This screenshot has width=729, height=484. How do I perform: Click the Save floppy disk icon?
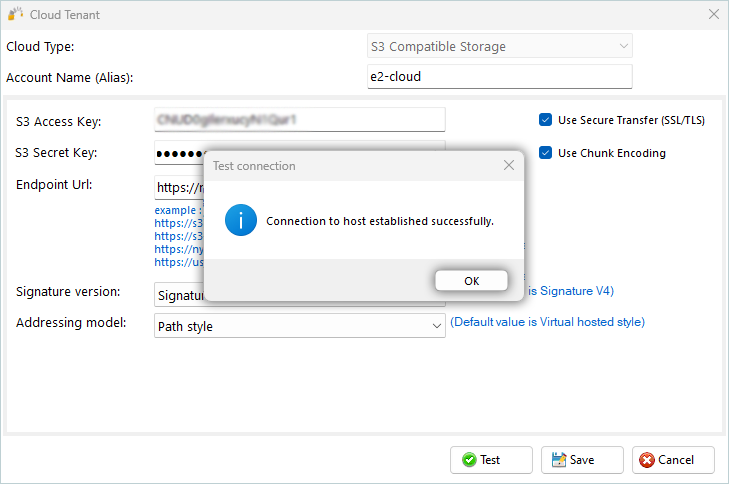pyautogui.click(x=558, y=460)
